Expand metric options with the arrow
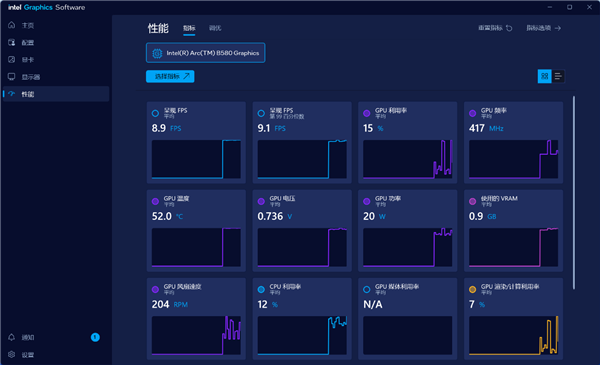 (x=558, y=28)
